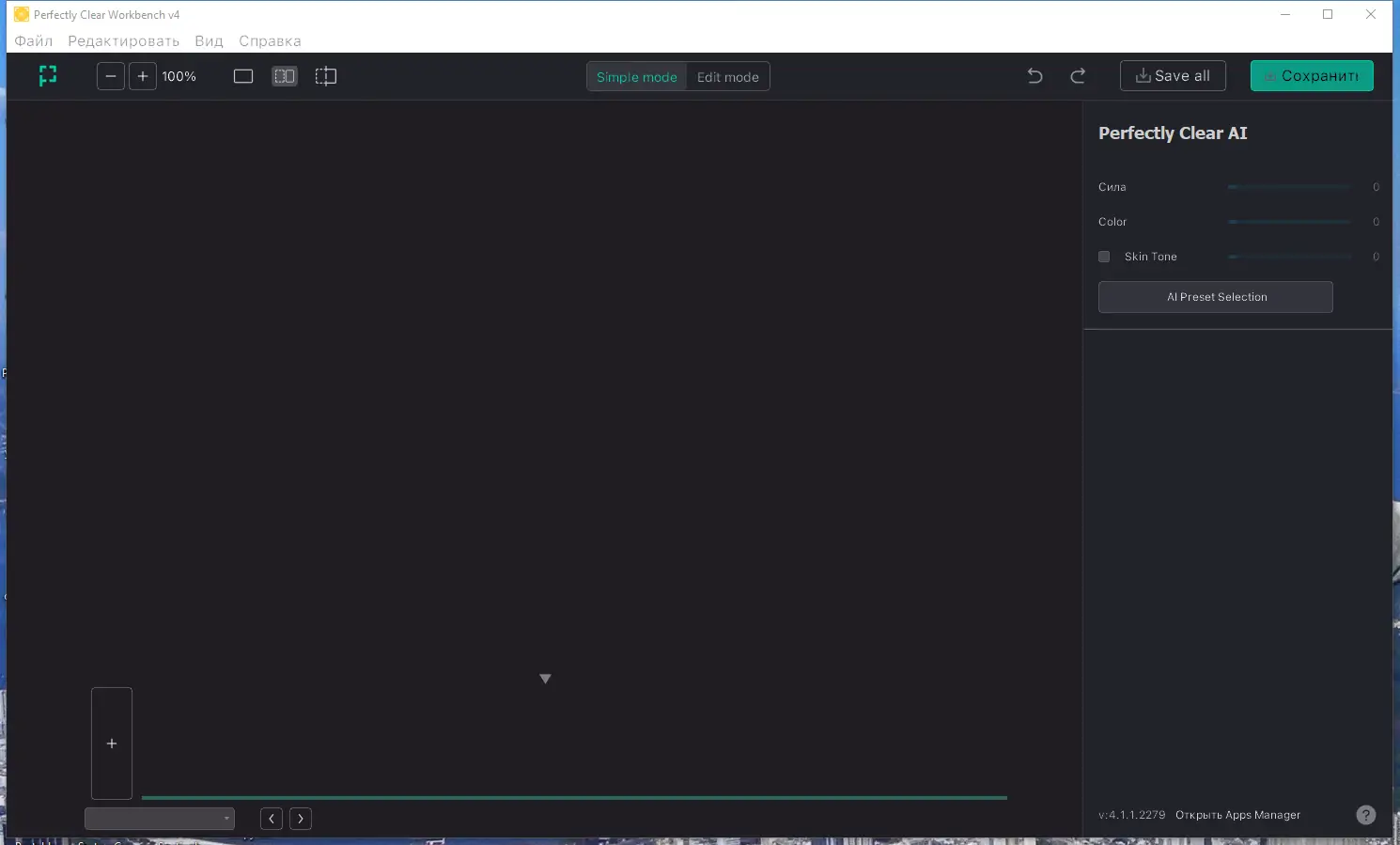Minimize the Perfectly Clear Workbench window

tap(1285, 14)
